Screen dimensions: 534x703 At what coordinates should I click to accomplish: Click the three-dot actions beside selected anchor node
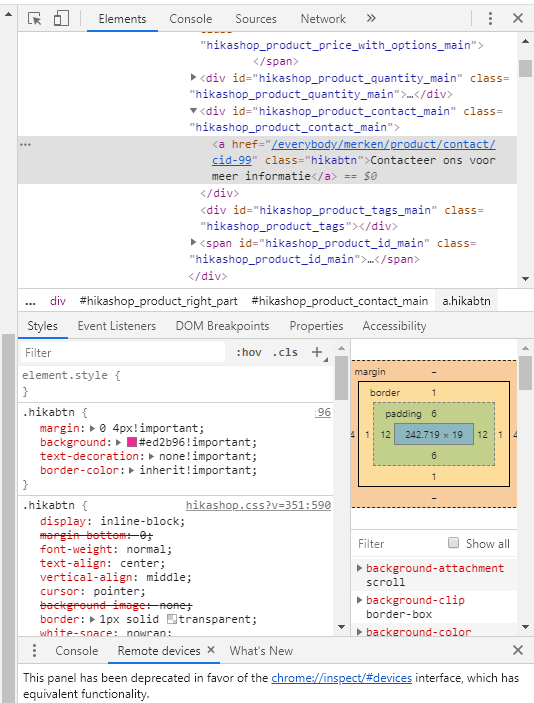click(x=26, y=144)
